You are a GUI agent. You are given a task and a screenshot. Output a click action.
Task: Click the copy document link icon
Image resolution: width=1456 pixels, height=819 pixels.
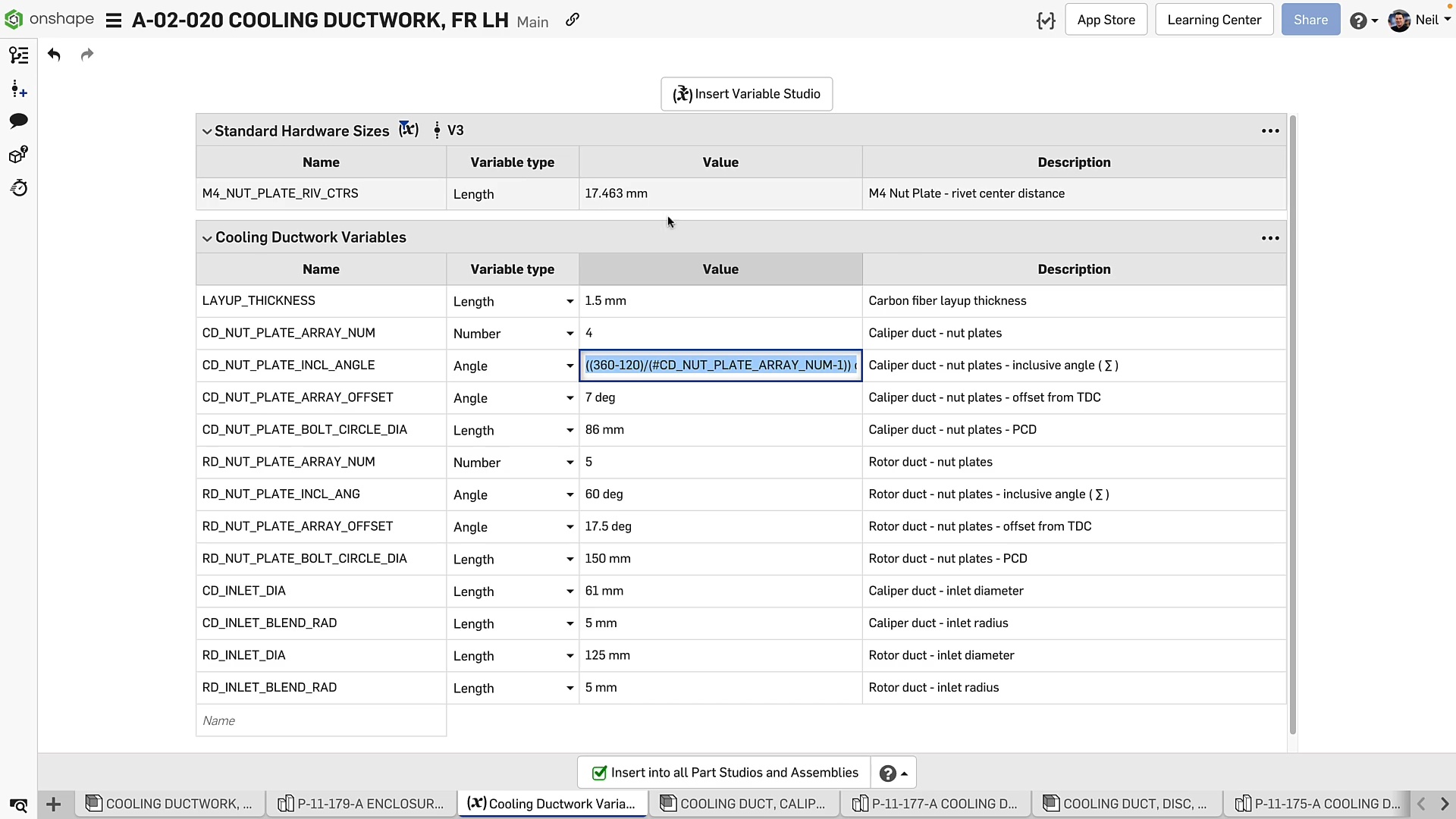click(573, 20)
